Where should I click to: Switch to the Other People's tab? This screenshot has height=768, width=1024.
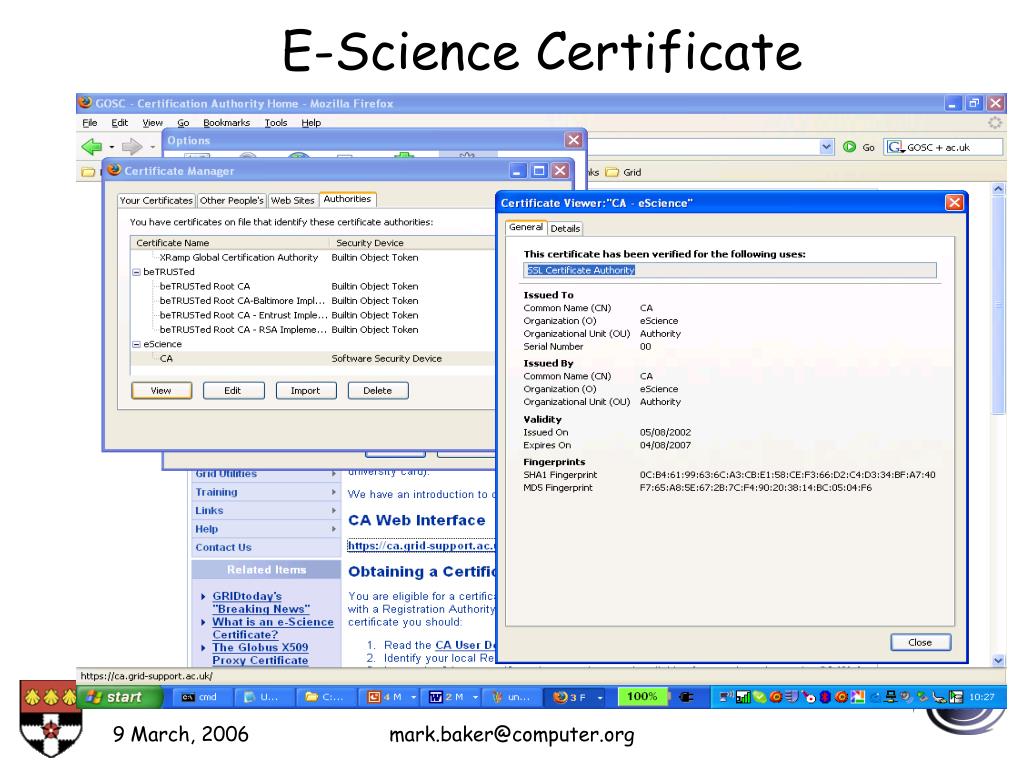click(232, 200)
